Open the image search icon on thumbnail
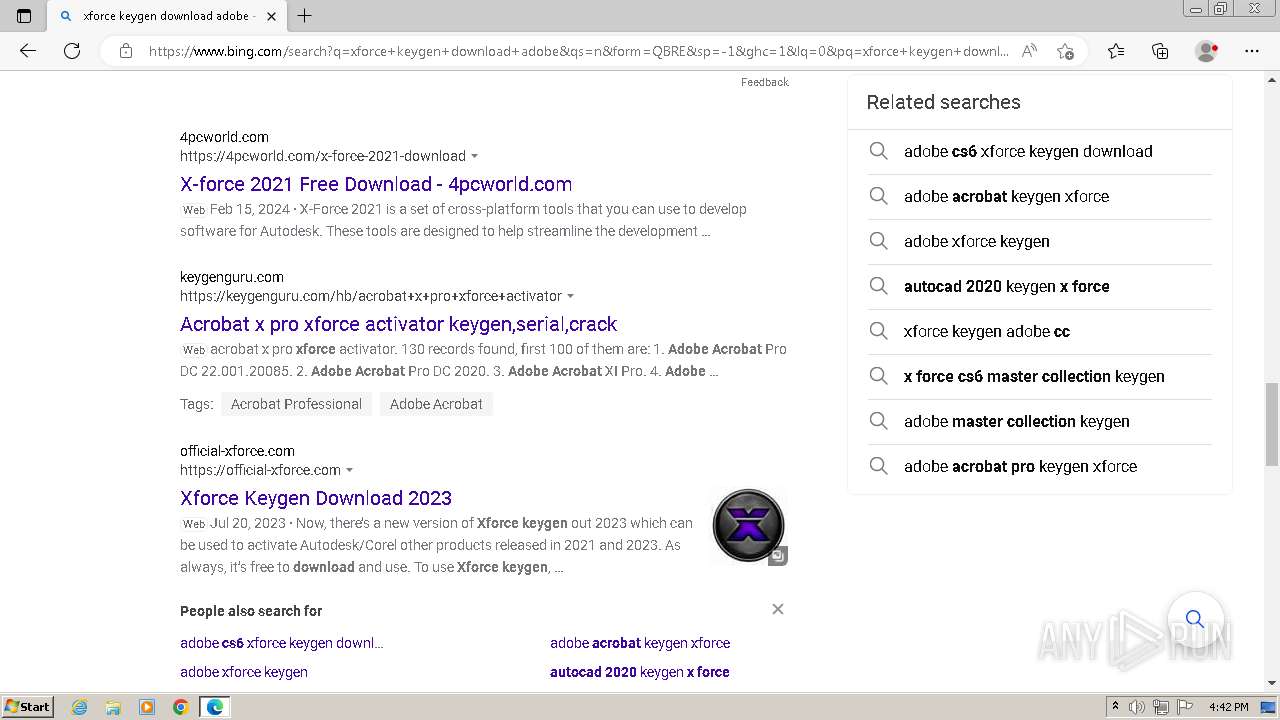The width and height of the screenshot is (1280, 720). (x=778, y=556)
